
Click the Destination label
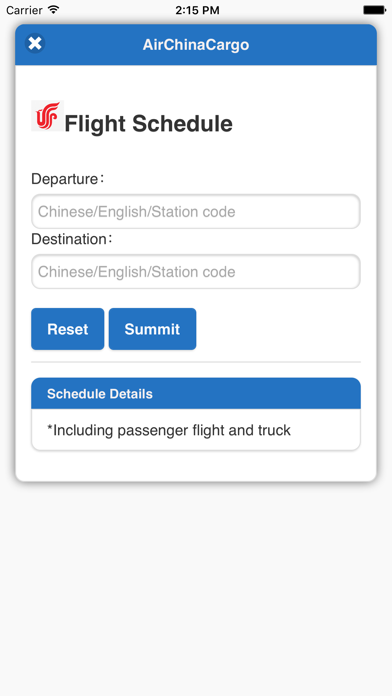(x=72, y=239)
